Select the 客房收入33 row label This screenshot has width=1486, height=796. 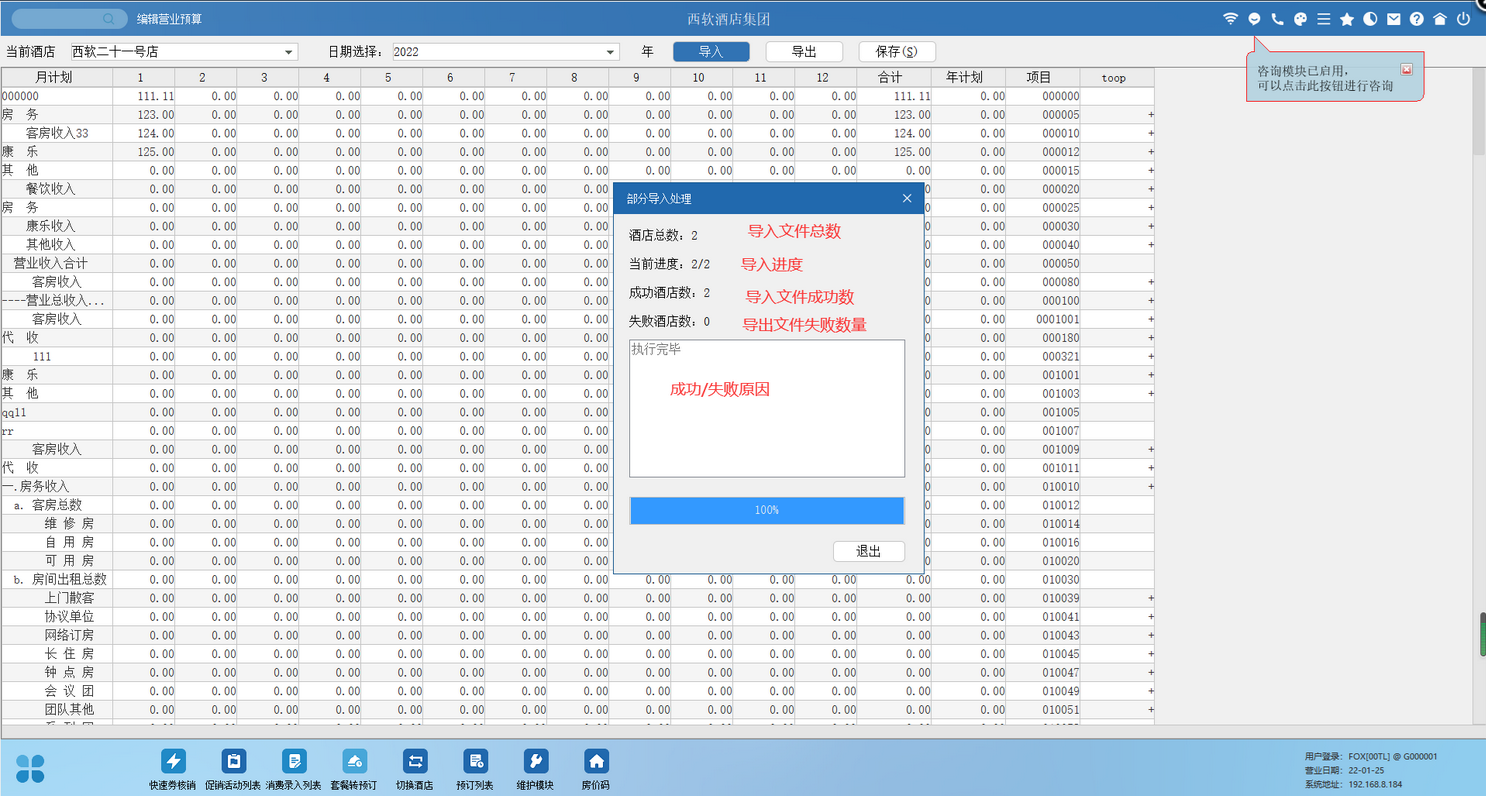click(57, 133)
